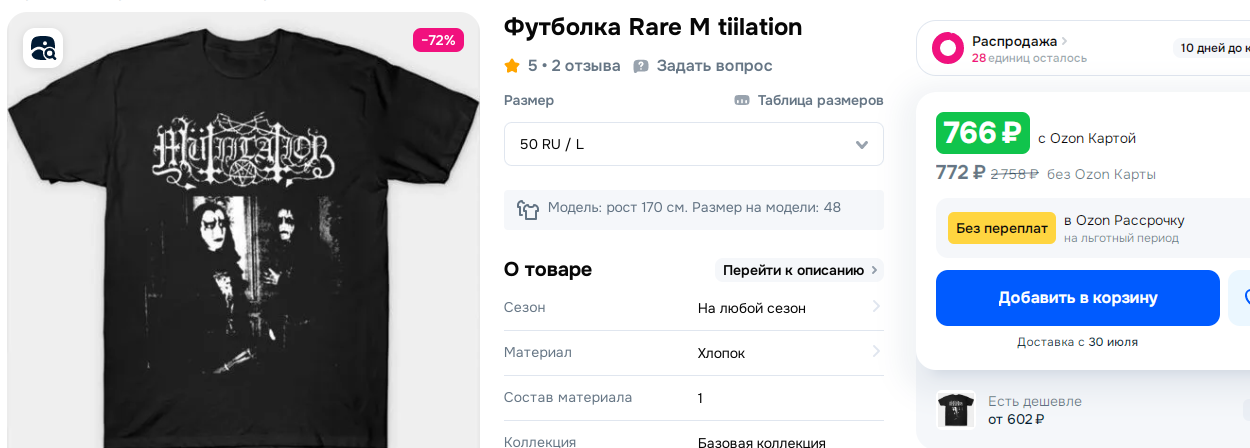Click the pink Распродажа sale circle icon
This screenshot has height=448, width=1250.
[947, 47]
